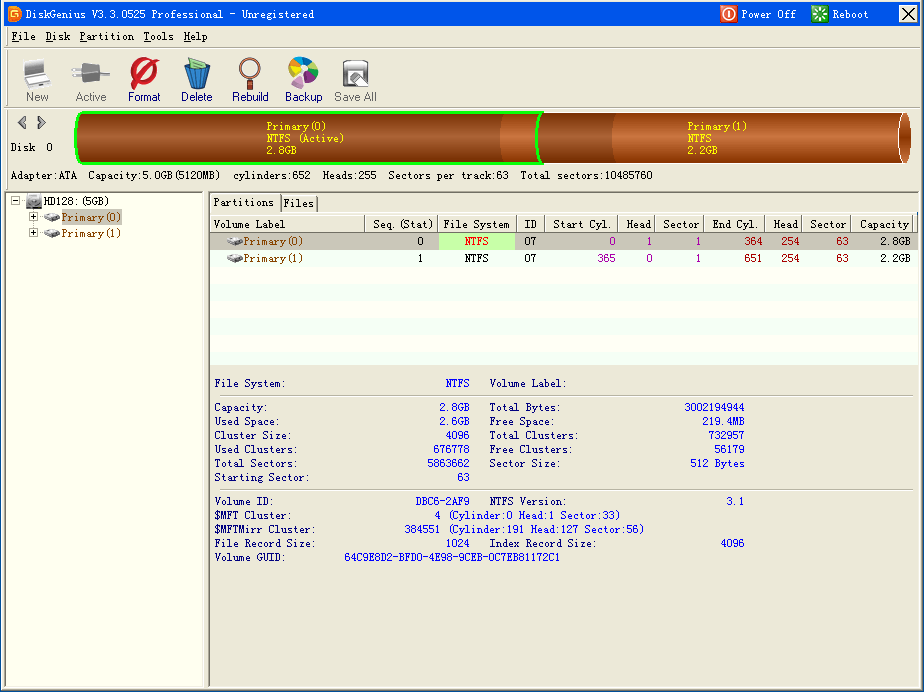This screenshot has width=924, height=692.
Task: Collapse the HD128 disk tree node
Action: pyautogui.click(x=16, y=201)
